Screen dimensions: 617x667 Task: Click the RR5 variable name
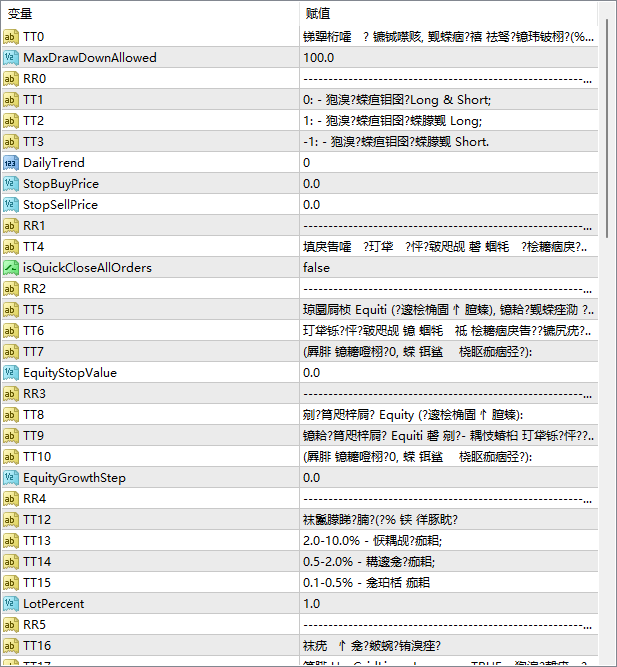34,625
